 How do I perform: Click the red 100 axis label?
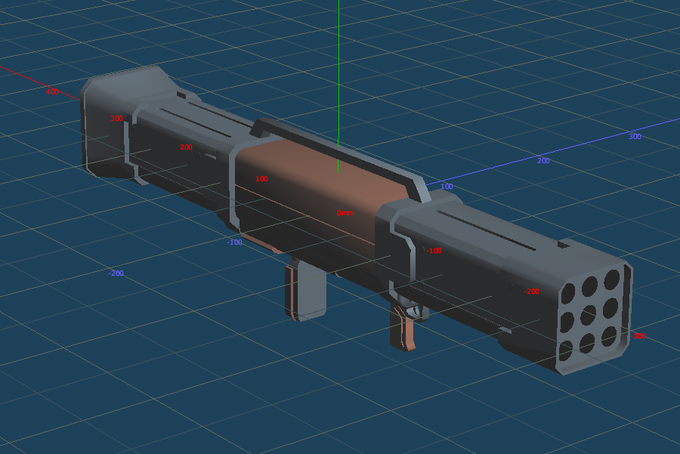tap(262, 179)
